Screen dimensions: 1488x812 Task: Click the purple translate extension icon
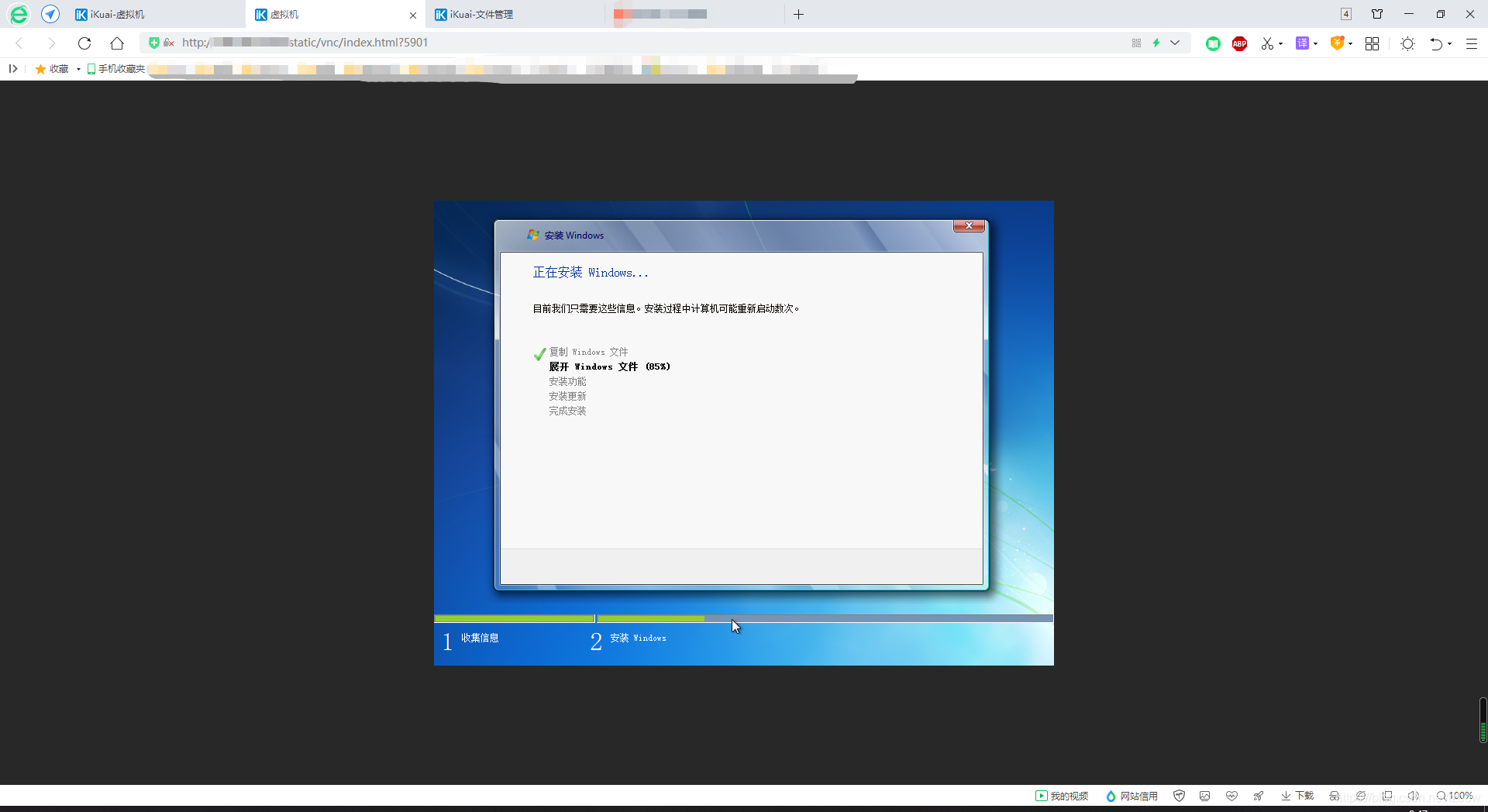tap(1302, 43)
